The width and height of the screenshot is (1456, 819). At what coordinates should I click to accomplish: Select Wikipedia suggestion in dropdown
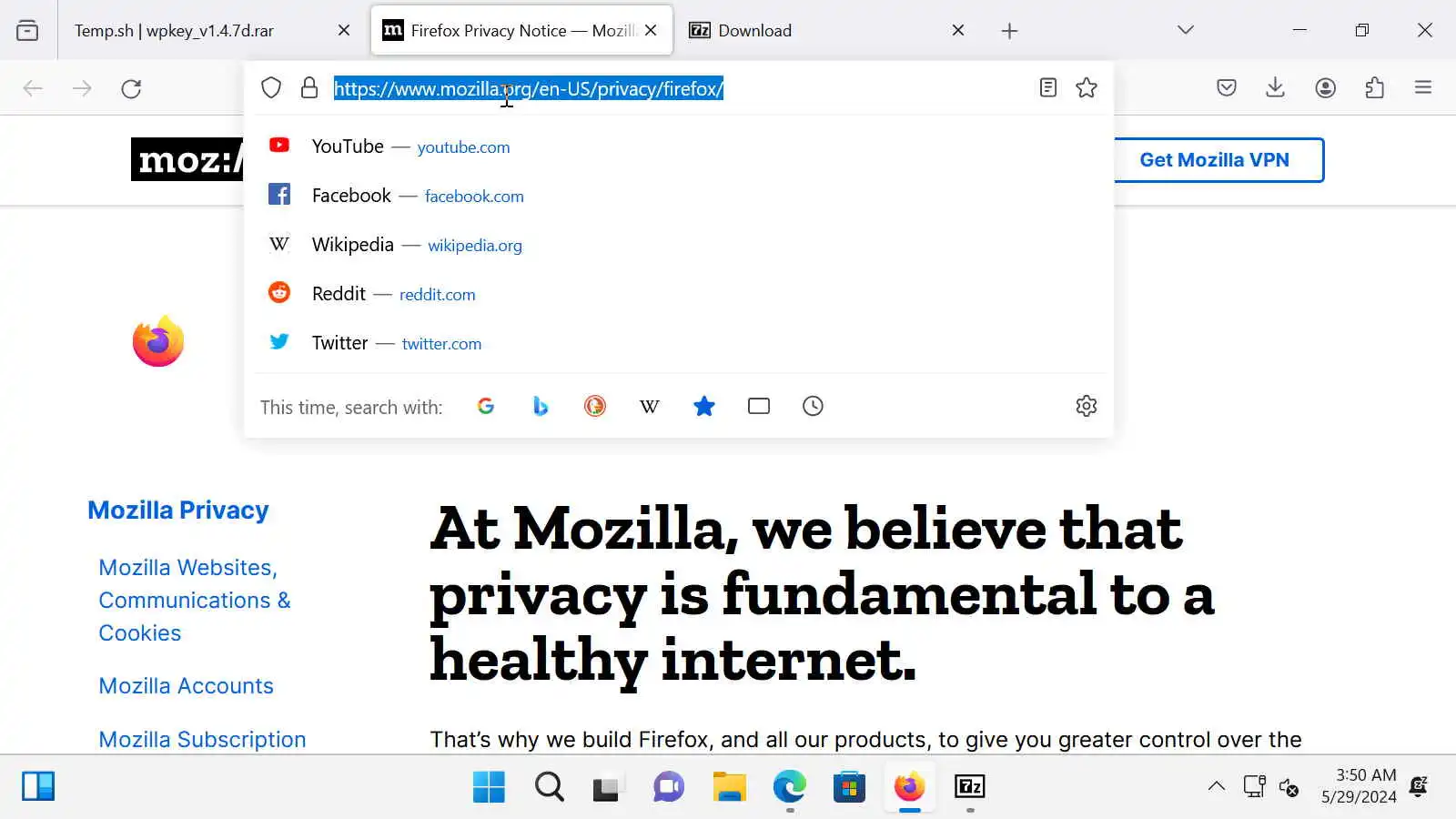(679, 245)
